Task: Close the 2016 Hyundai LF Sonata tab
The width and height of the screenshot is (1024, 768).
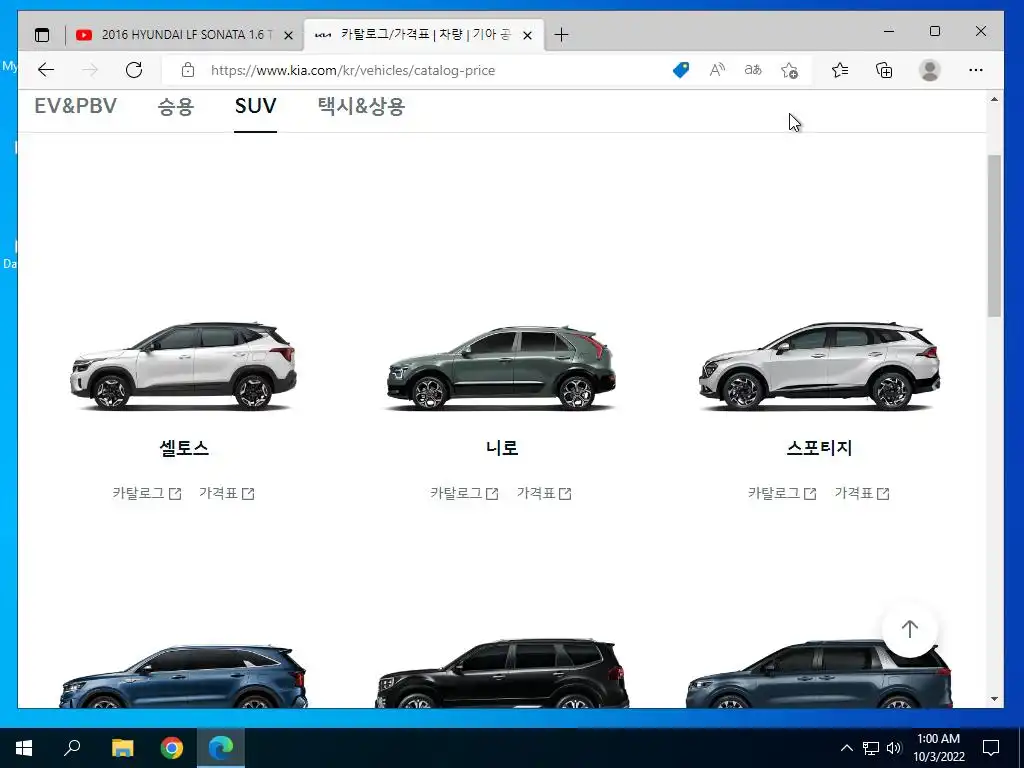Action: tap(288, 35)
